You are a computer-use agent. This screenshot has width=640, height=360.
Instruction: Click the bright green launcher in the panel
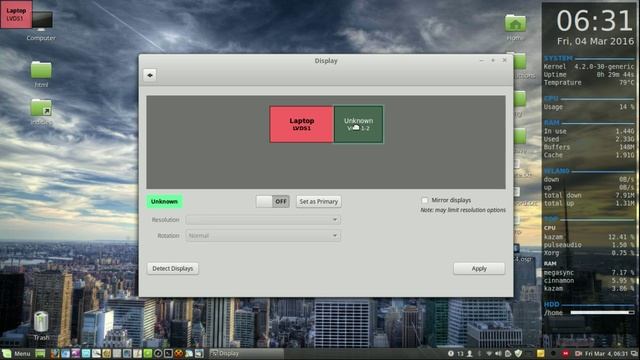coord(148,353)
